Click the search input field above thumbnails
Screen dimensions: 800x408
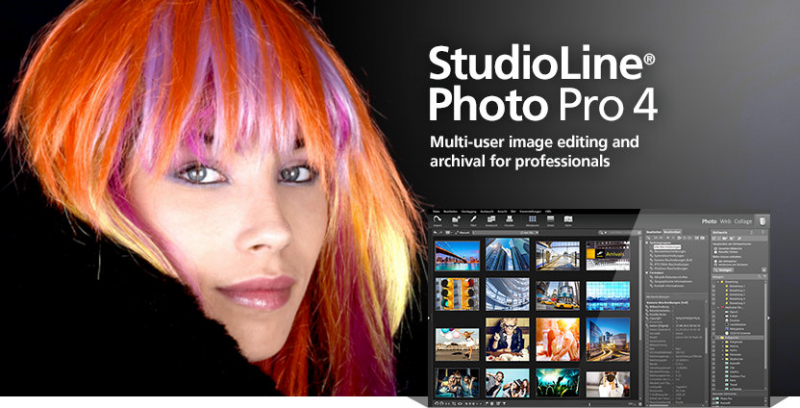click(x=621, y=233)
